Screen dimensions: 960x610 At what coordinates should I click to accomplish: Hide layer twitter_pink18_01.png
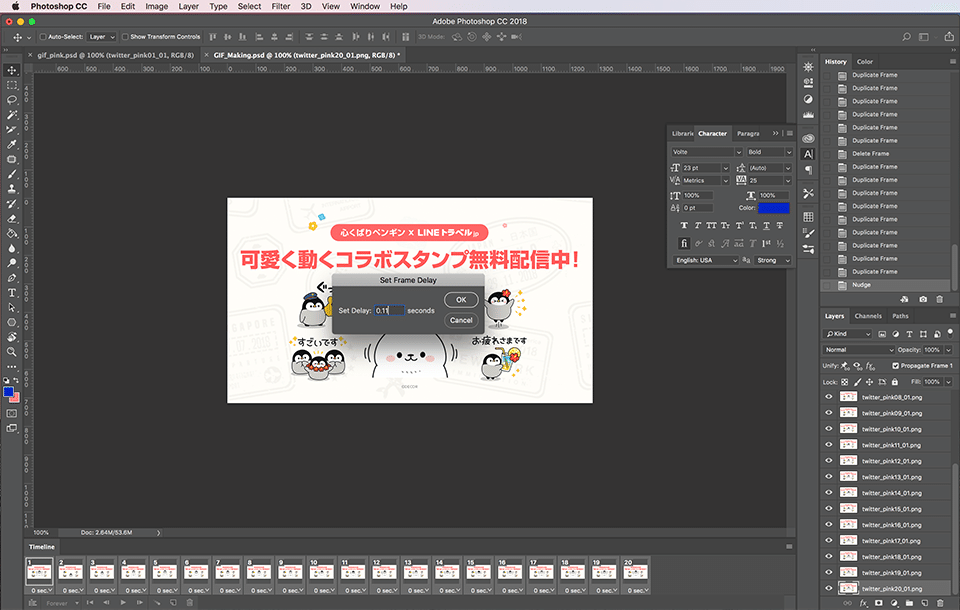(829, 556)
